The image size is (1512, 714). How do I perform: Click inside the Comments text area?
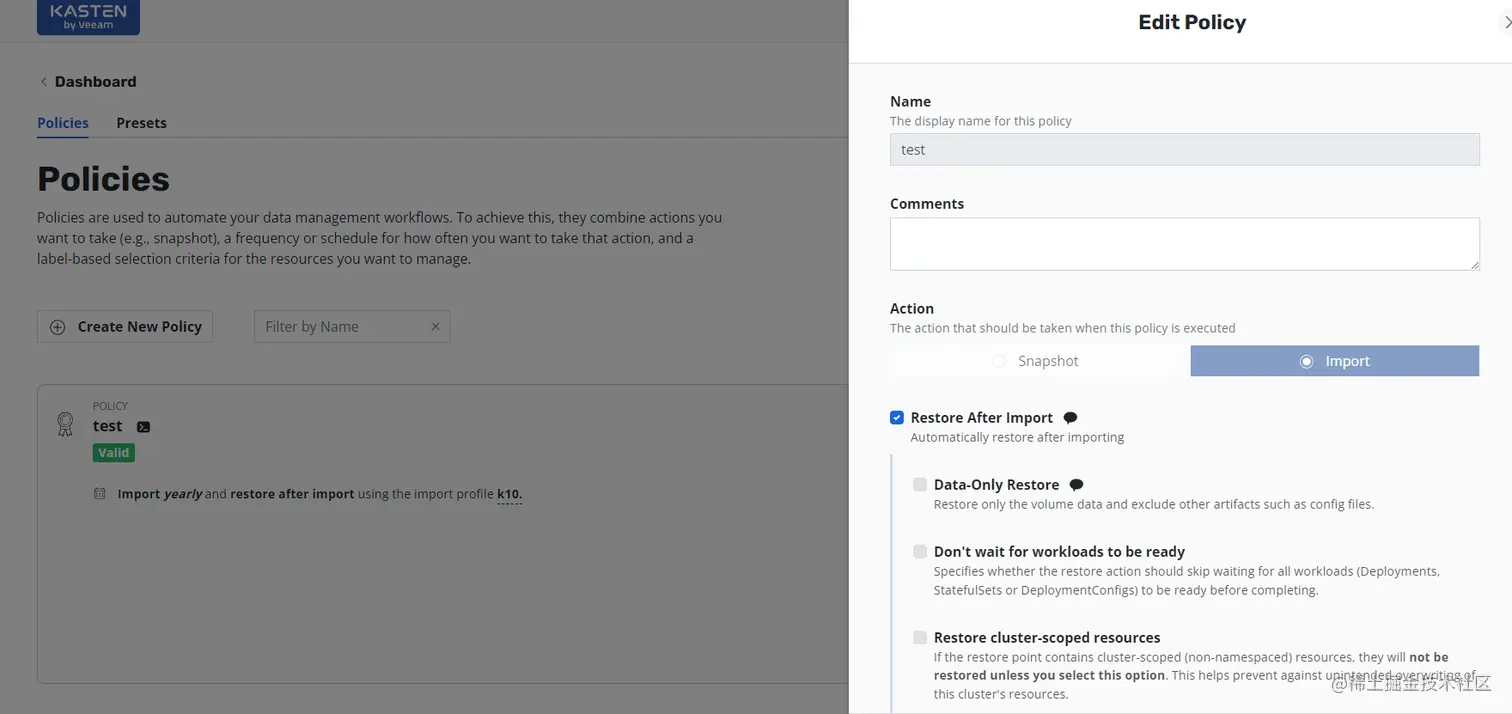point(1185,244)
